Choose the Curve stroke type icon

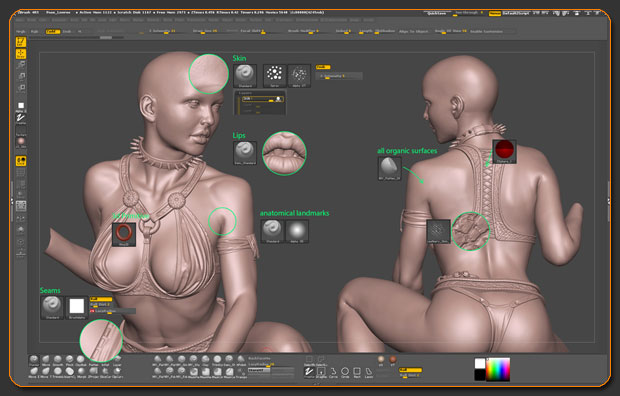333,373
